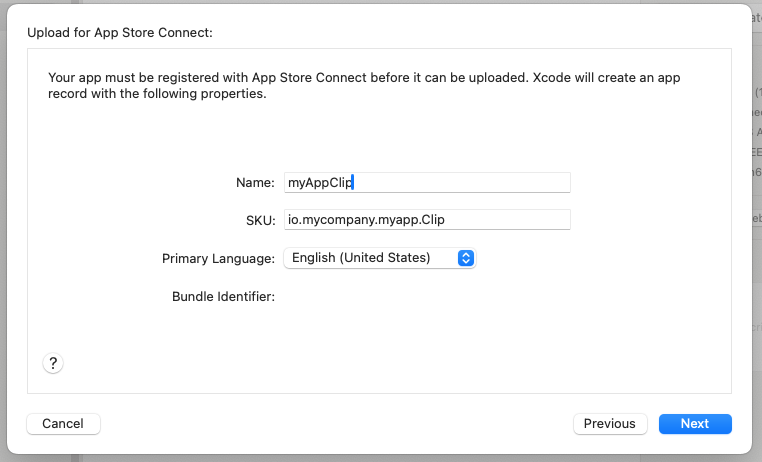Place cursor in the myAppClip text
This screenshot has height=462, width=762.
[320, 182]
